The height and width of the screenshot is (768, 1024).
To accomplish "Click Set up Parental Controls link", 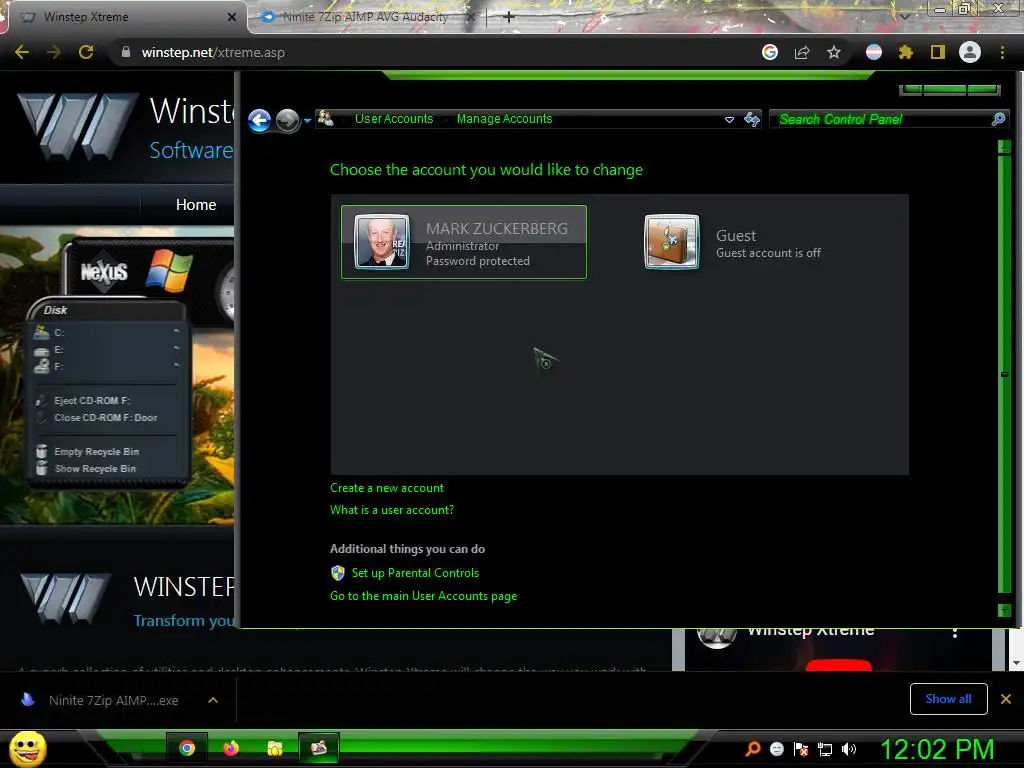I will (415, 573).
